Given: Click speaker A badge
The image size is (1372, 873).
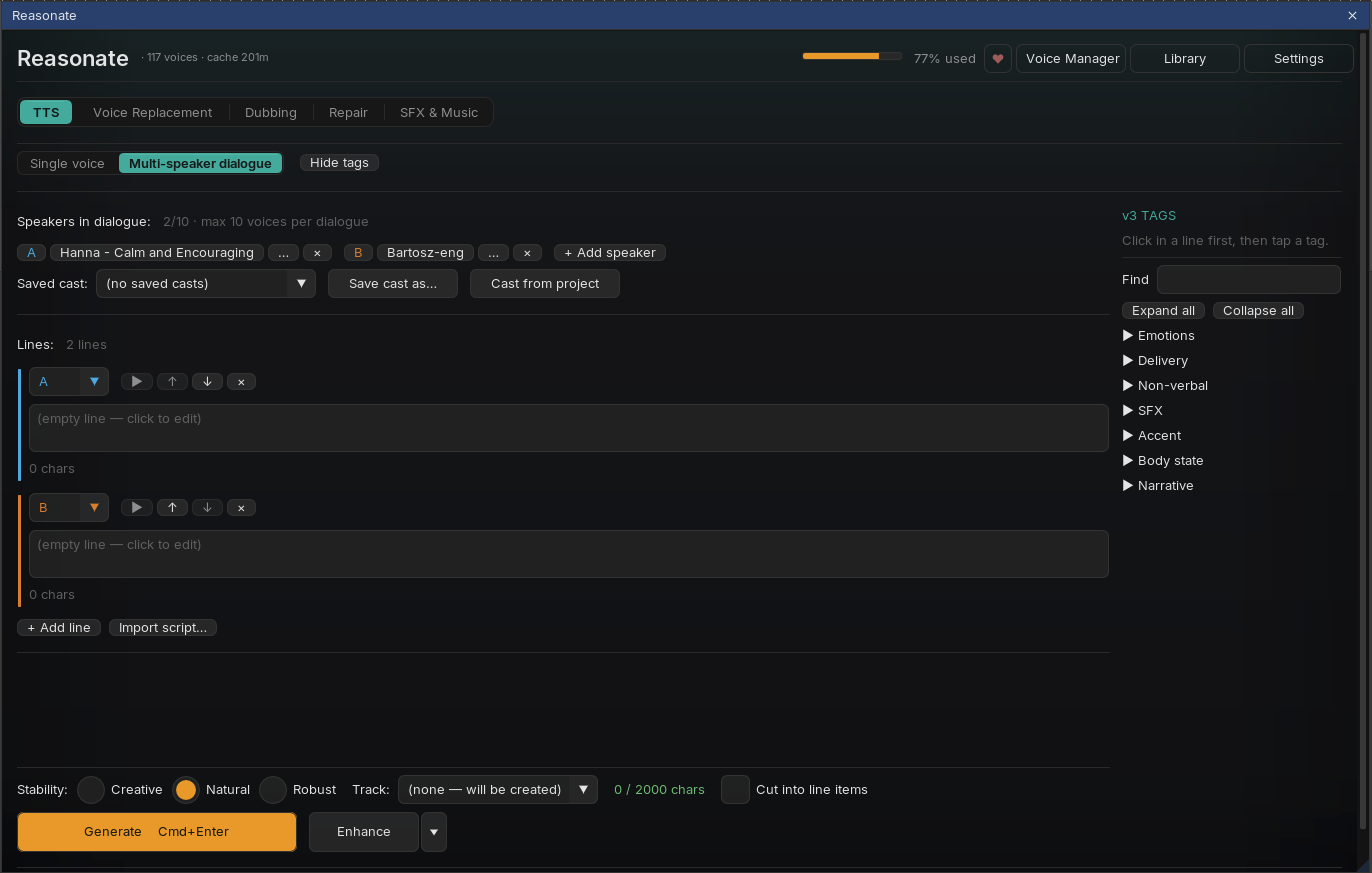Looking at the screenshot, I should coord(32,253).
